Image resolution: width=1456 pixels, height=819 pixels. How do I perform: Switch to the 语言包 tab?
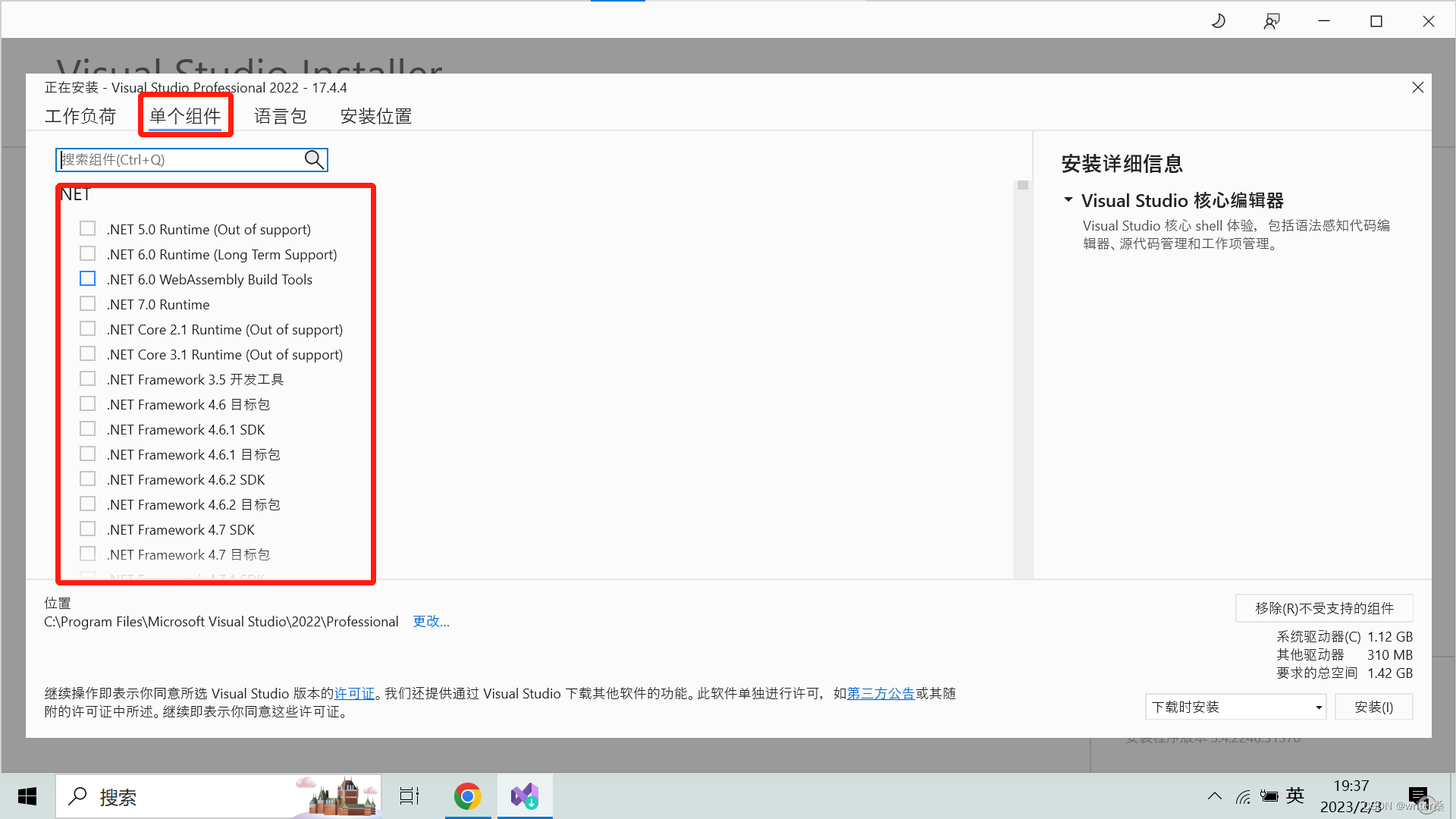pyautogui.click(x=281, y=116)
